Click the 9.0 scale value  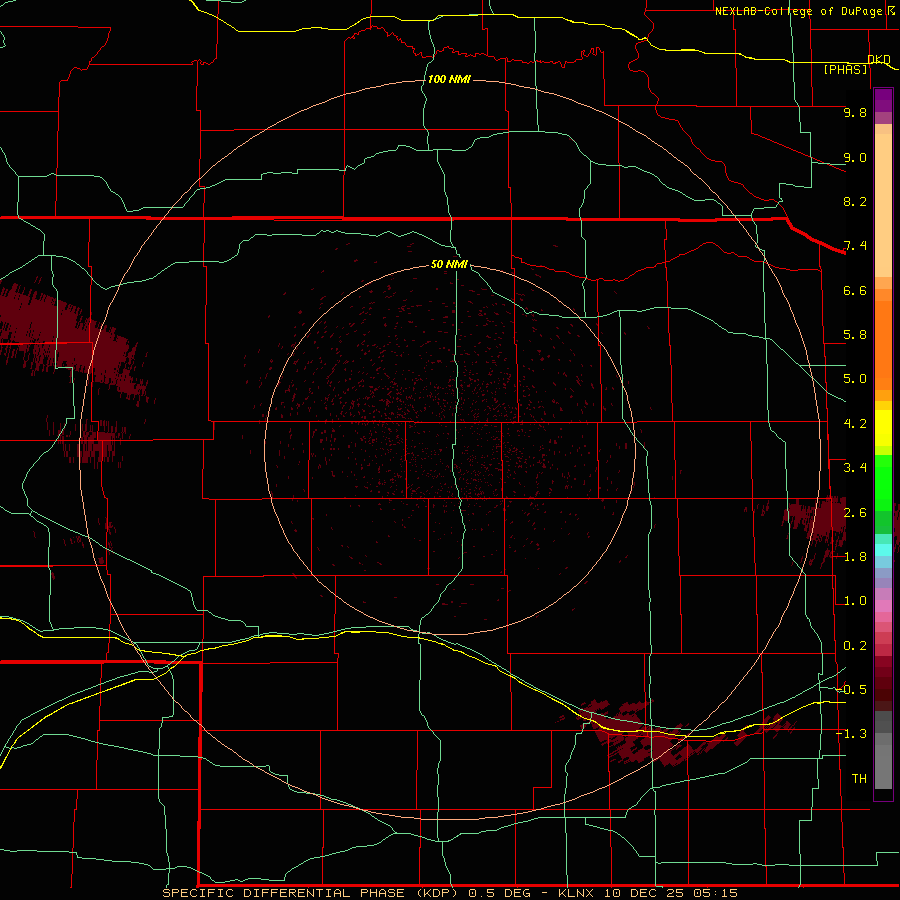[855, 157]
